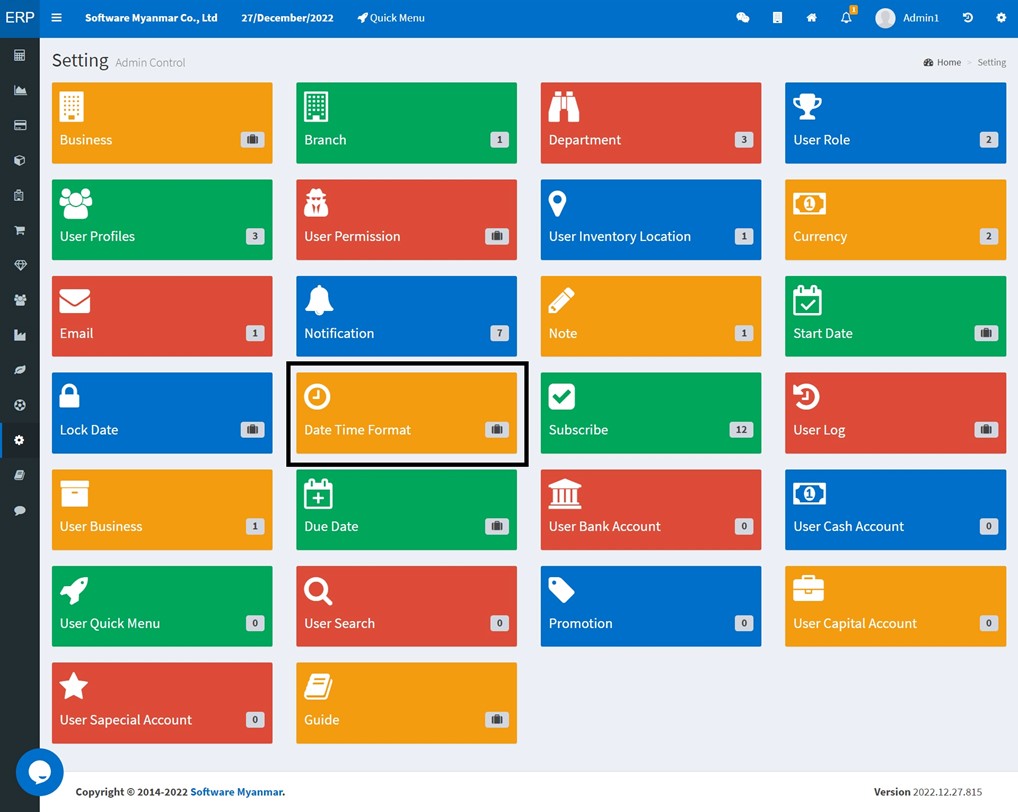Image resolution: width=1018 pixels, height=812 pixels.
Task: Open the User Permission tile
Action: 406,219
